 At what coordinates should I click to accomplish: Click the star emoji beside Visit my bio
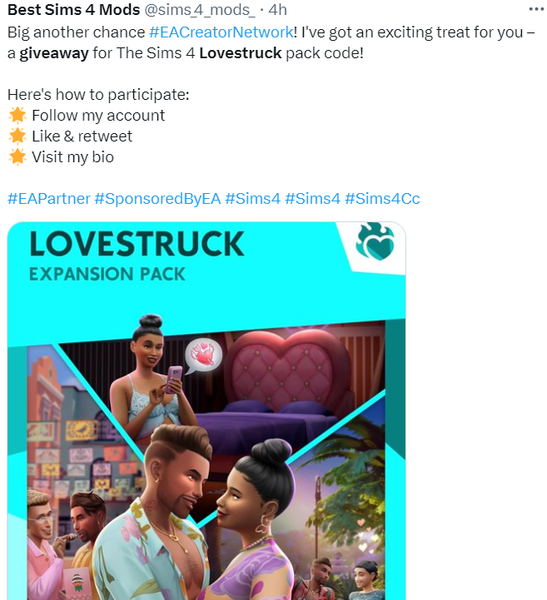click(17, 157)
